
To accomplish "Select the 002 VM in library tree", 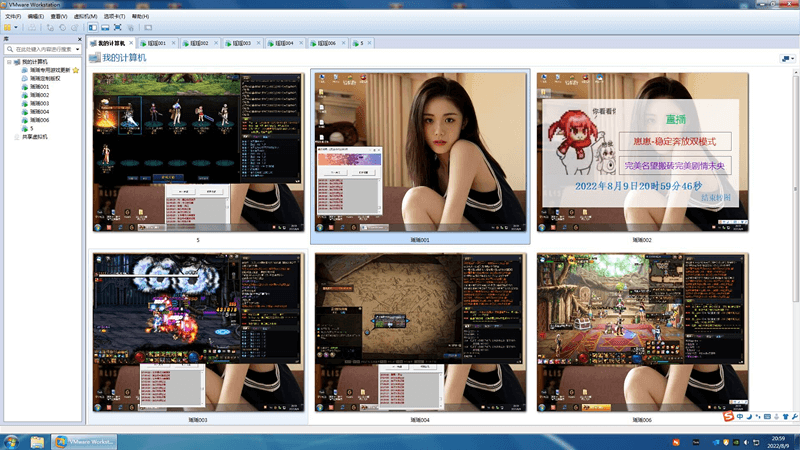I will (39, 95).
